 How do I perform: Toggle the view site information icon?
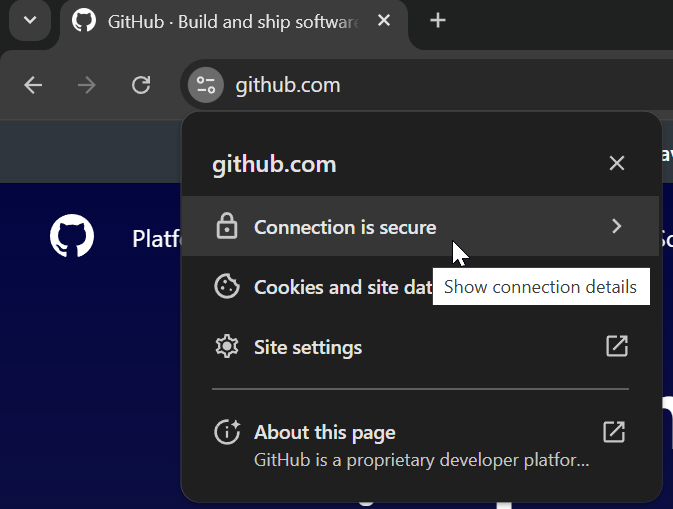(x=206, y=85)
